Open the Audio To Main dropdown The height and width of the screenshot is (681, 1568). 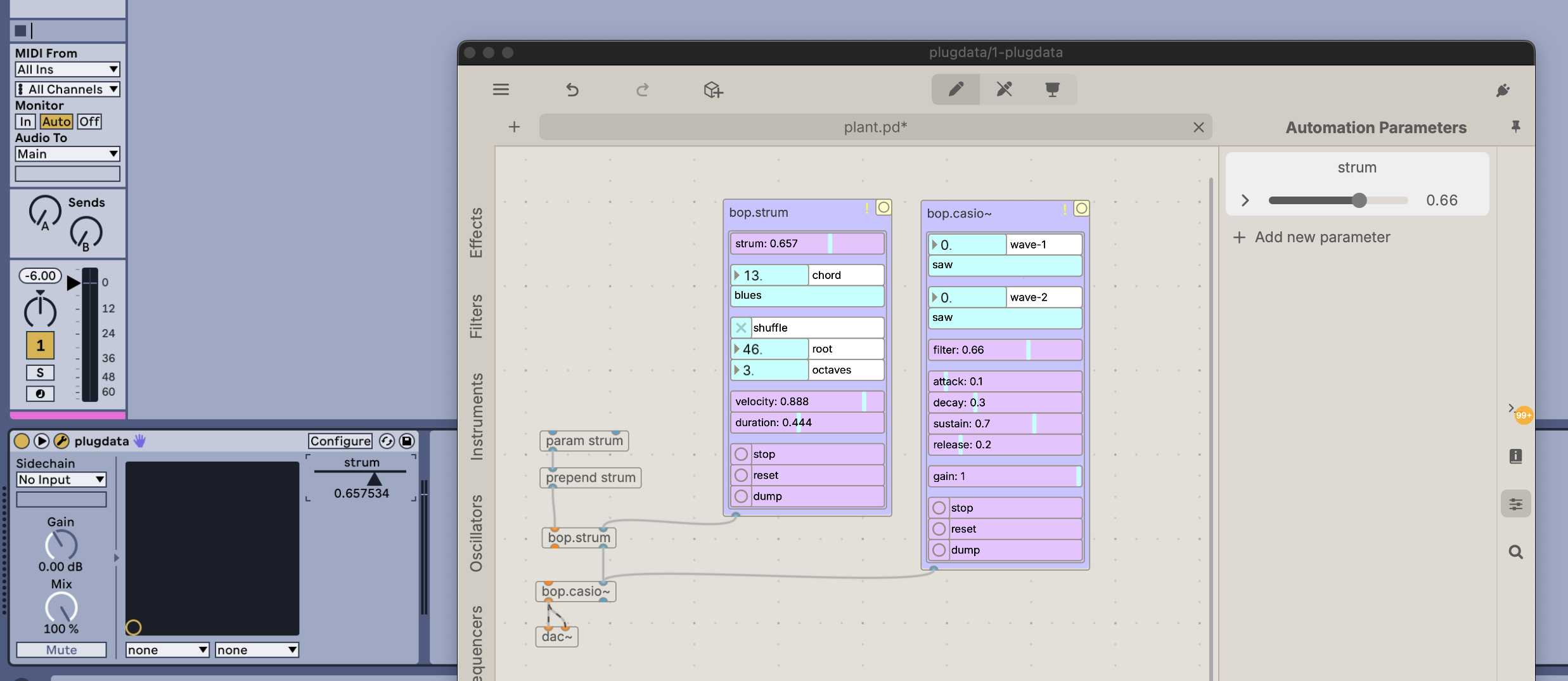point(67,154)
